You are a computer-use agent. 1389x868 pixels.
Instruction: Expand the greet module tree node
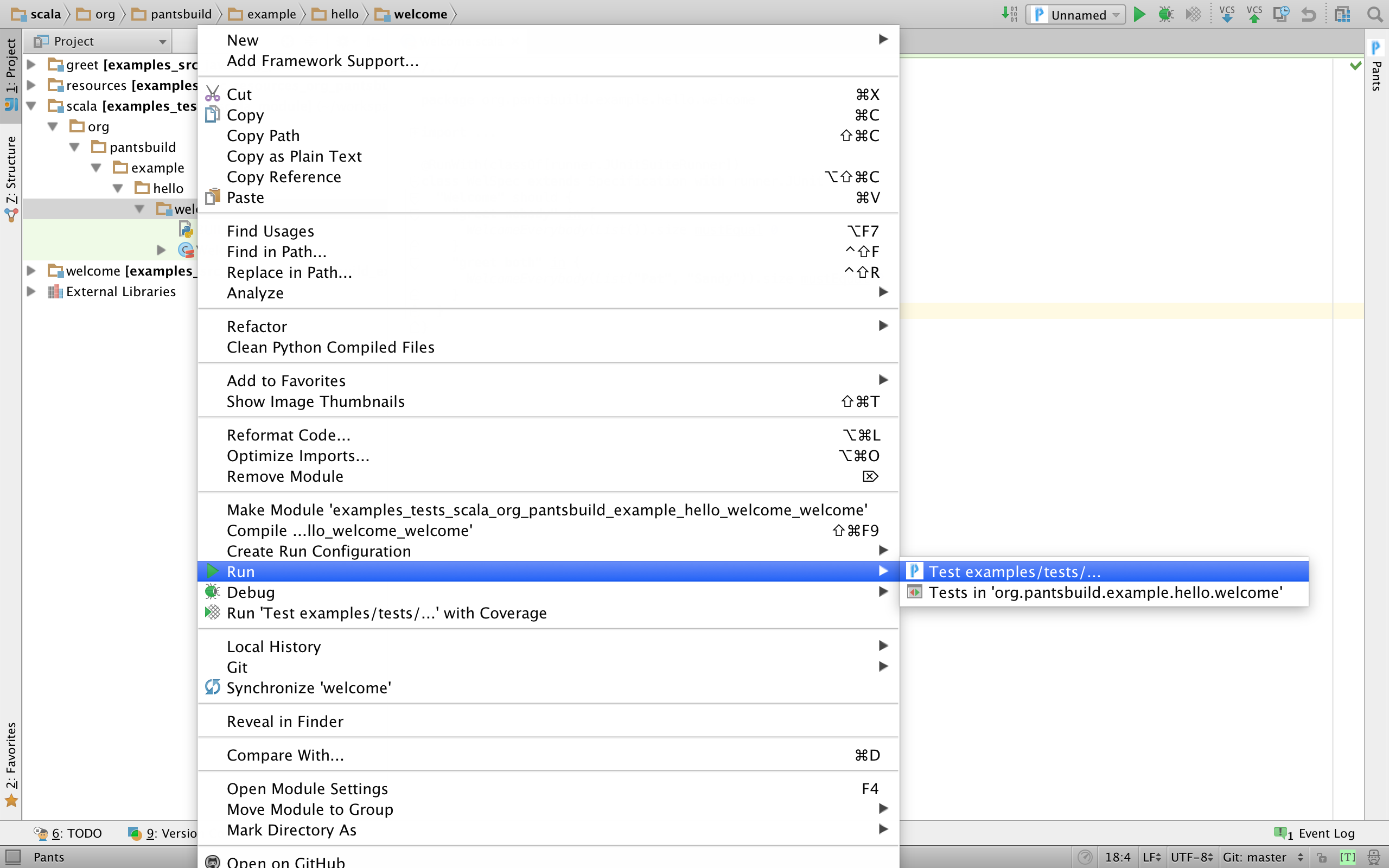pos(31,65)
